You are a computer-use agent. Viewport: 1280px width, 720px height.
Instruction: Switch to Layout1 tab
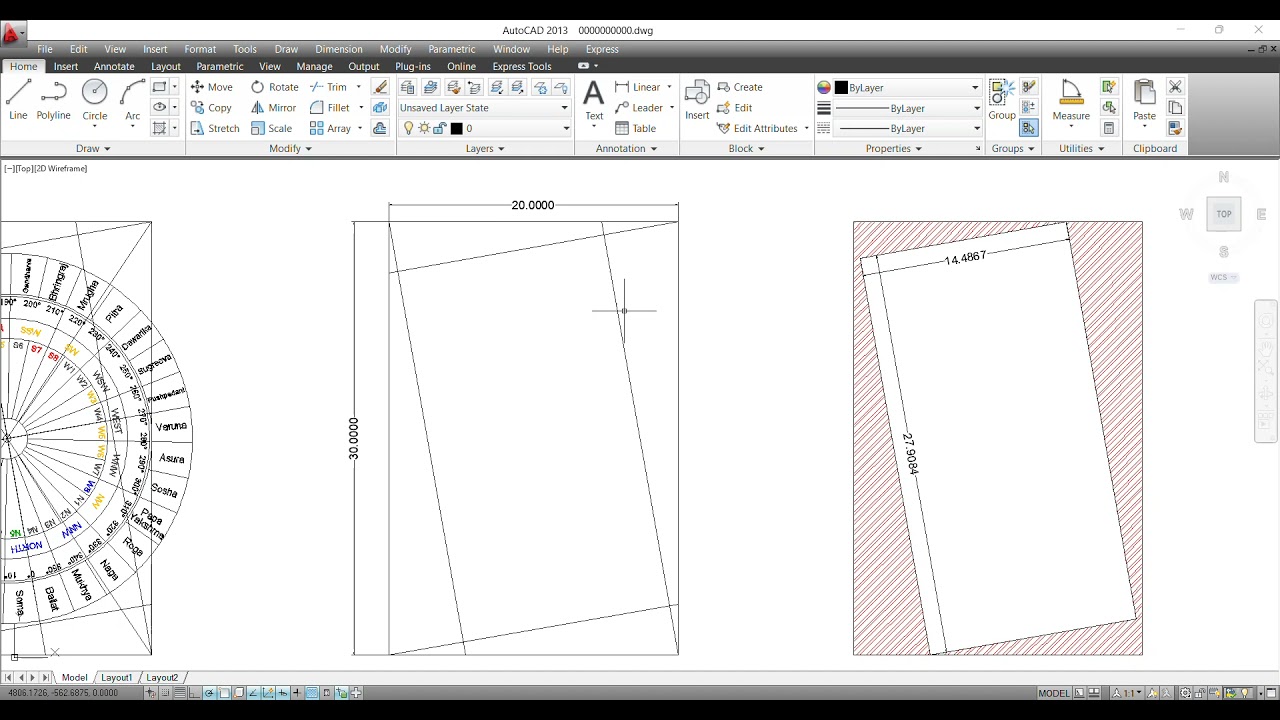pyautogui.click(x=116, y=677)
